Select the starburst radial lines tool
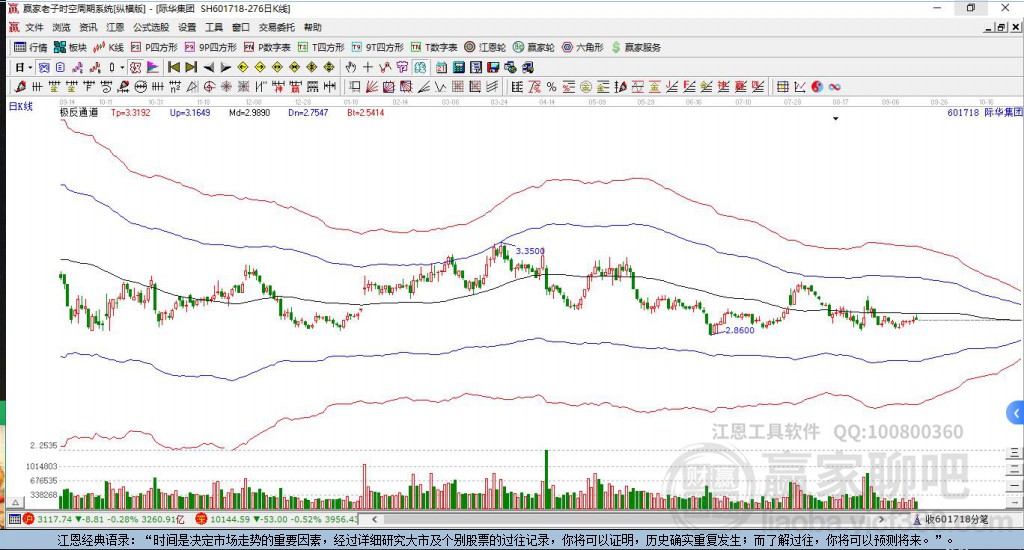1024x550 pixels. coord(226,86)
